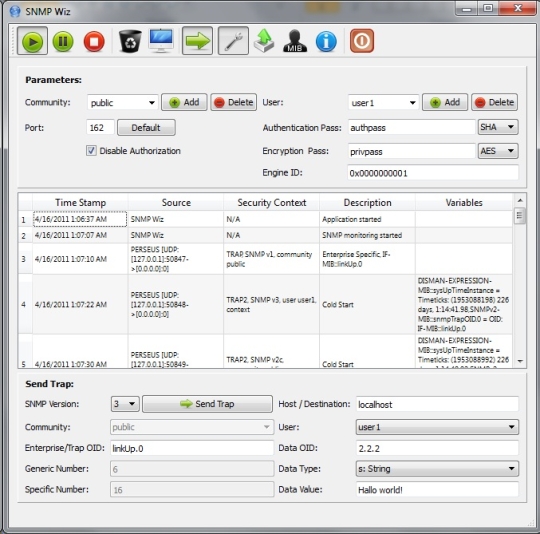540x534 pixels.
Task: Toggle the Disable Authorization checkbox
Action: pos(91,150)
